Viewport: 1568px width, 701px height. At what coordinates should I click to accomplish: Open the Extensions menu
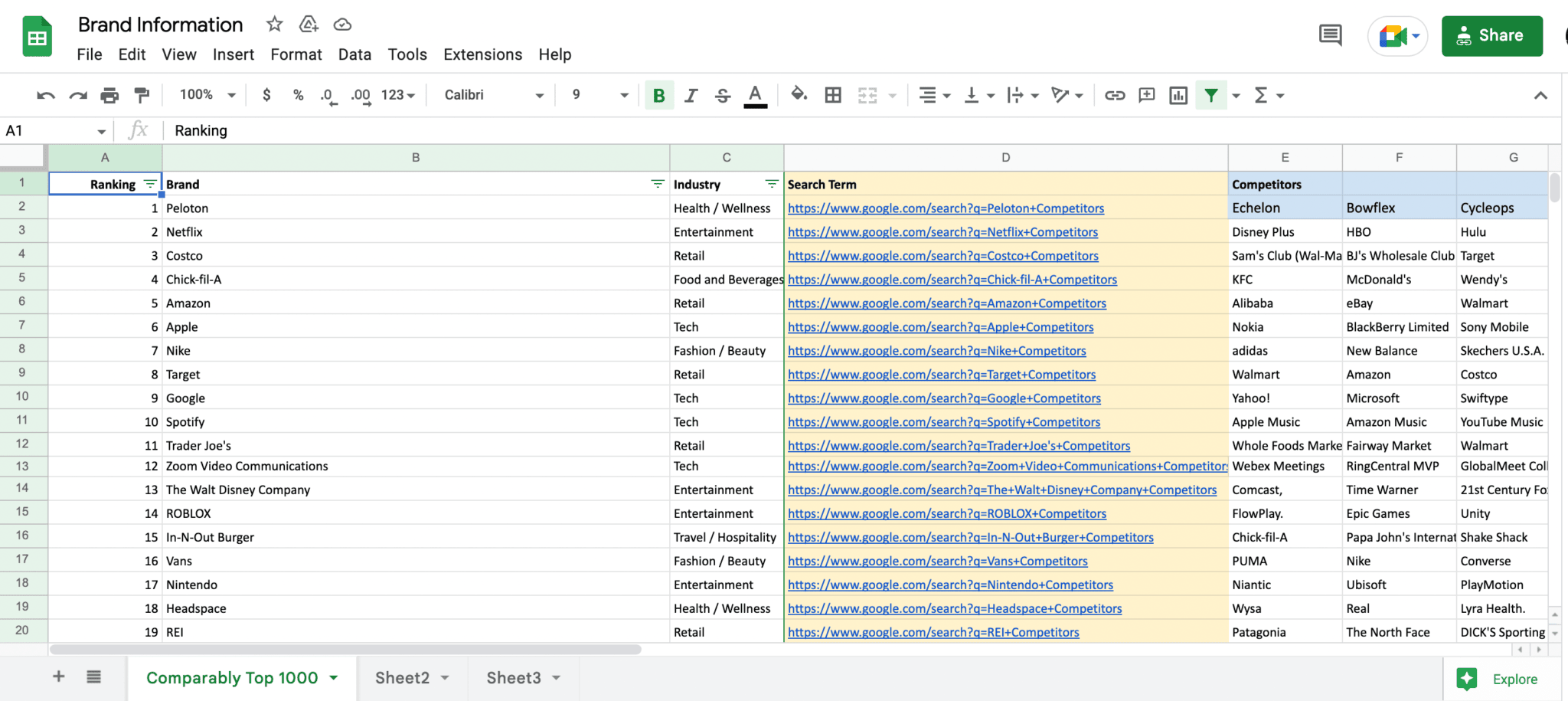(x=482, y=54)
